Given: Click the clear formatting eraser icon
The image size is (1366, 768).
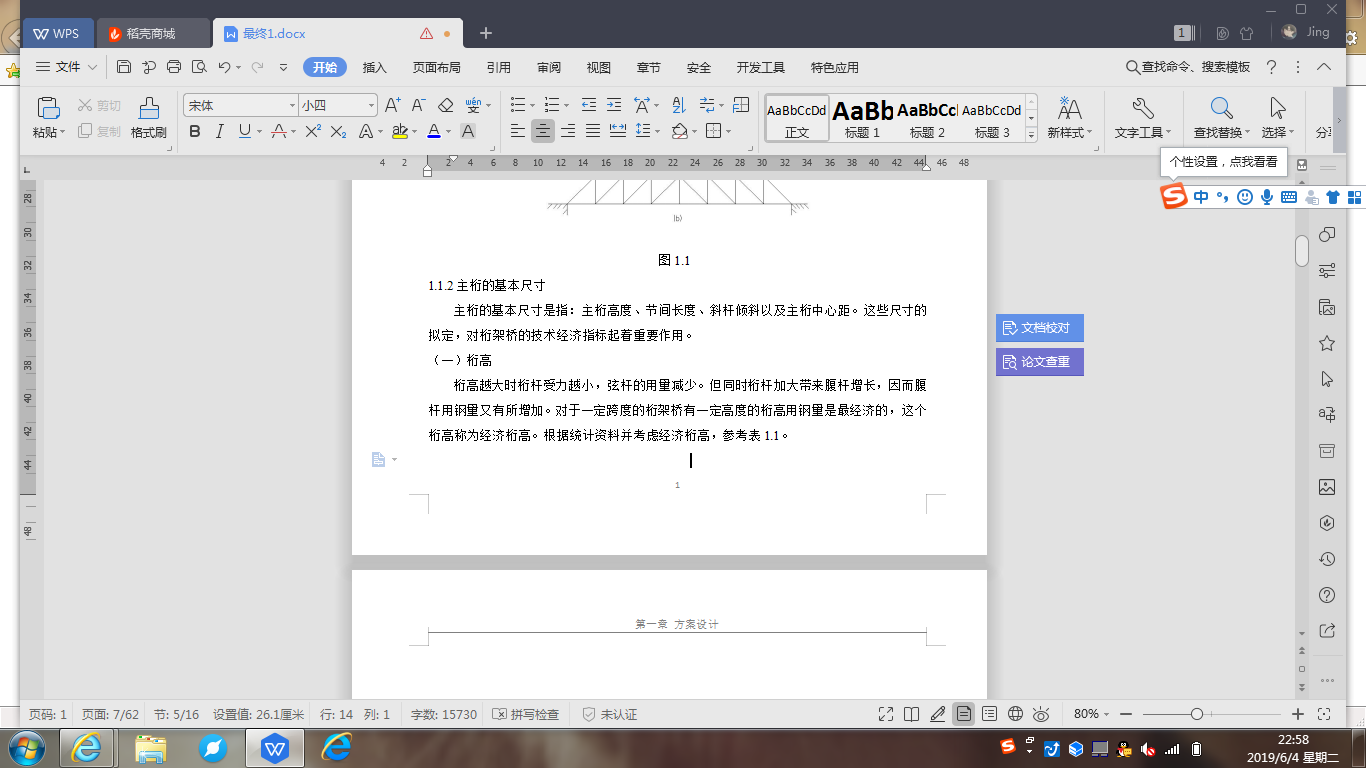Looking at the screenshot, I should [x=446, y=105].
